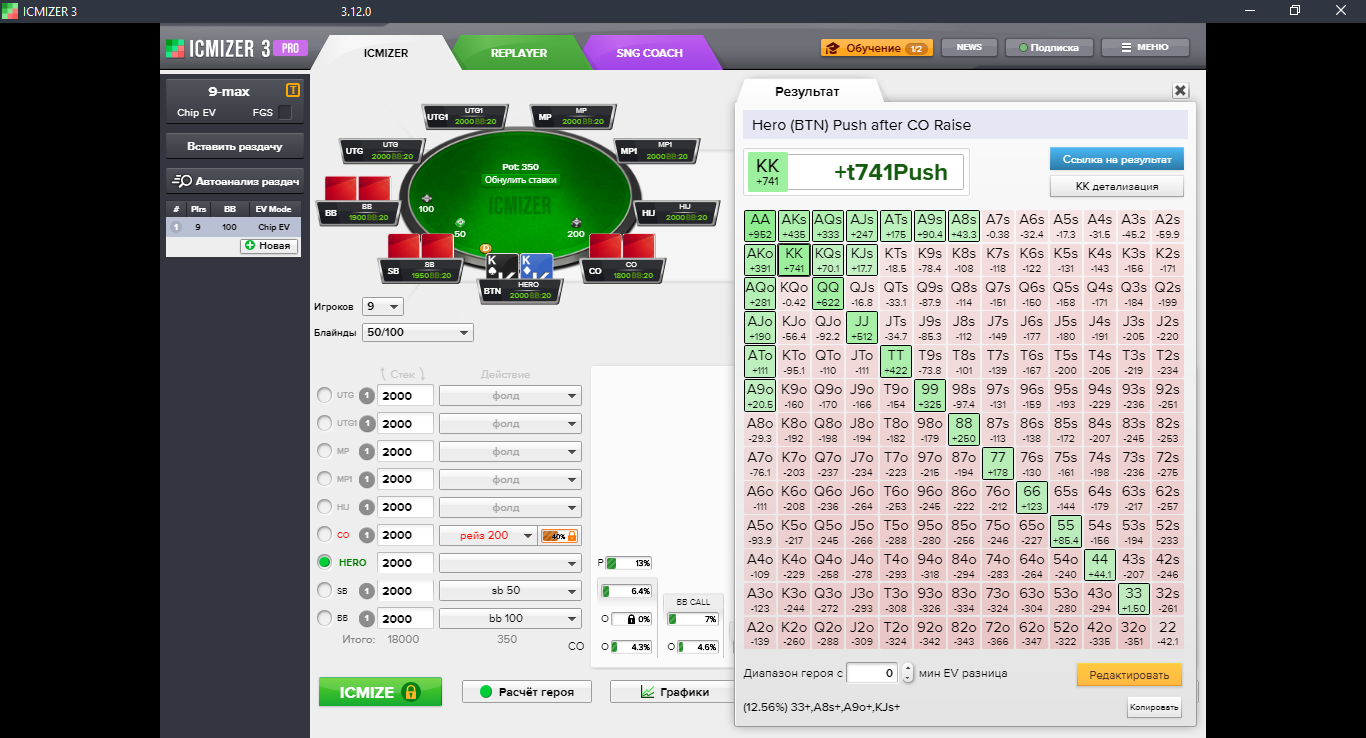1366x738 pixels.
Task: Switch to the SNG COACH tab
Action: [x=650, y=53]
